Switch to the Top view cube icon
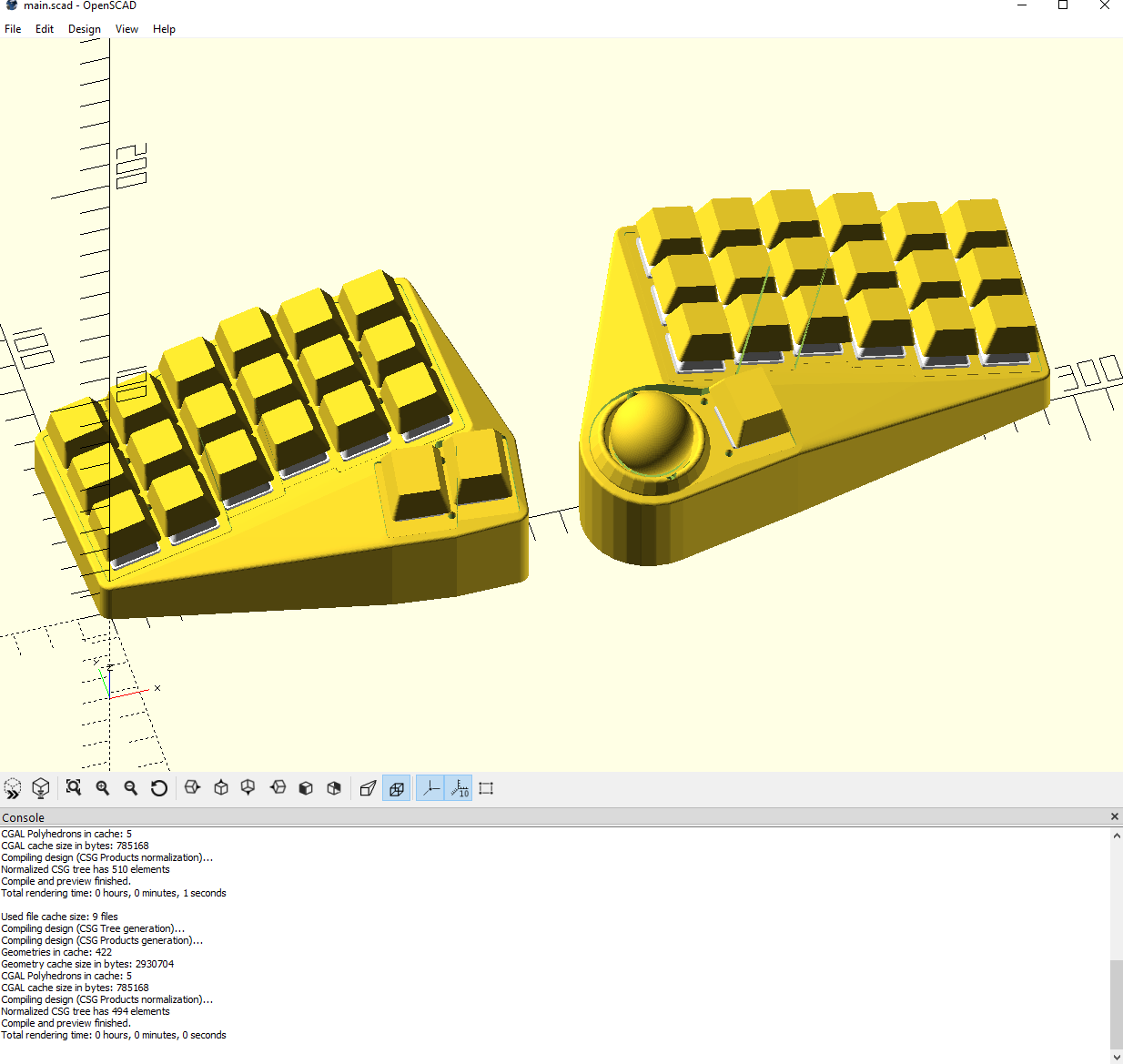Viewport: 1123px width, 1064px height. (221, 788)
